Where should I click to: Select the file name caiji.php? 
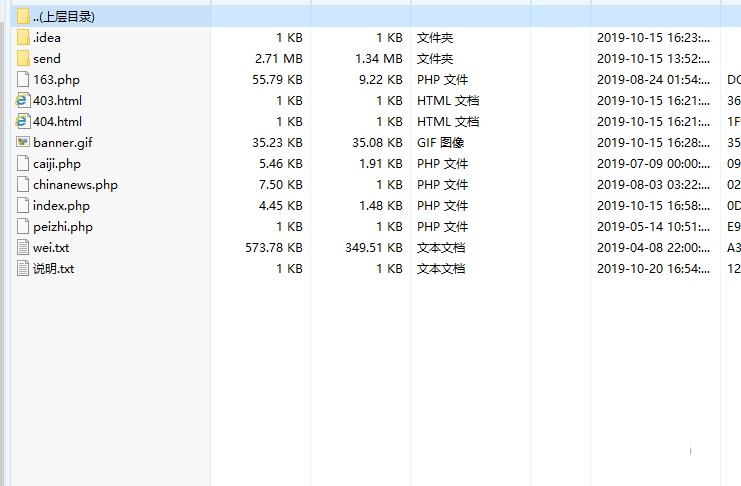click(57, 164)
